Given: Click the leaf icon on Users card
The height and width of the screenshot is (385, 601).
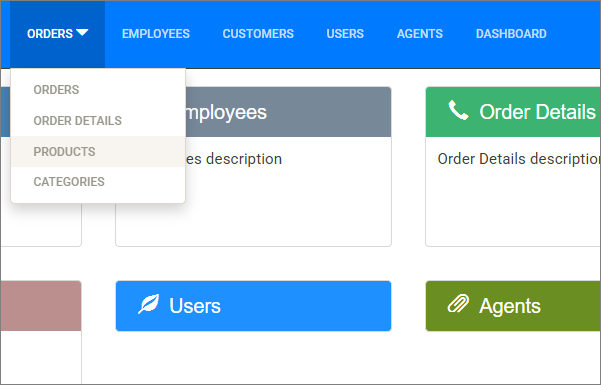Looking at the screenshot, I should (149, 304).
